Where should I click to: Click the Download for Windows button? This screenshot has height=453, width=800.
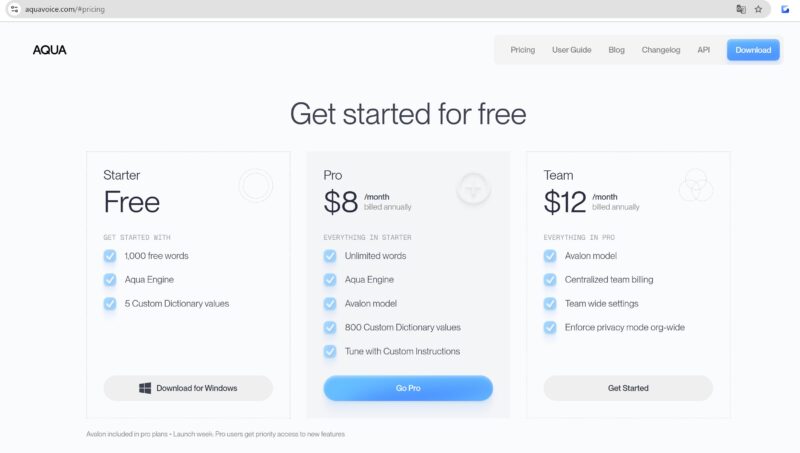tap(188, 388)
